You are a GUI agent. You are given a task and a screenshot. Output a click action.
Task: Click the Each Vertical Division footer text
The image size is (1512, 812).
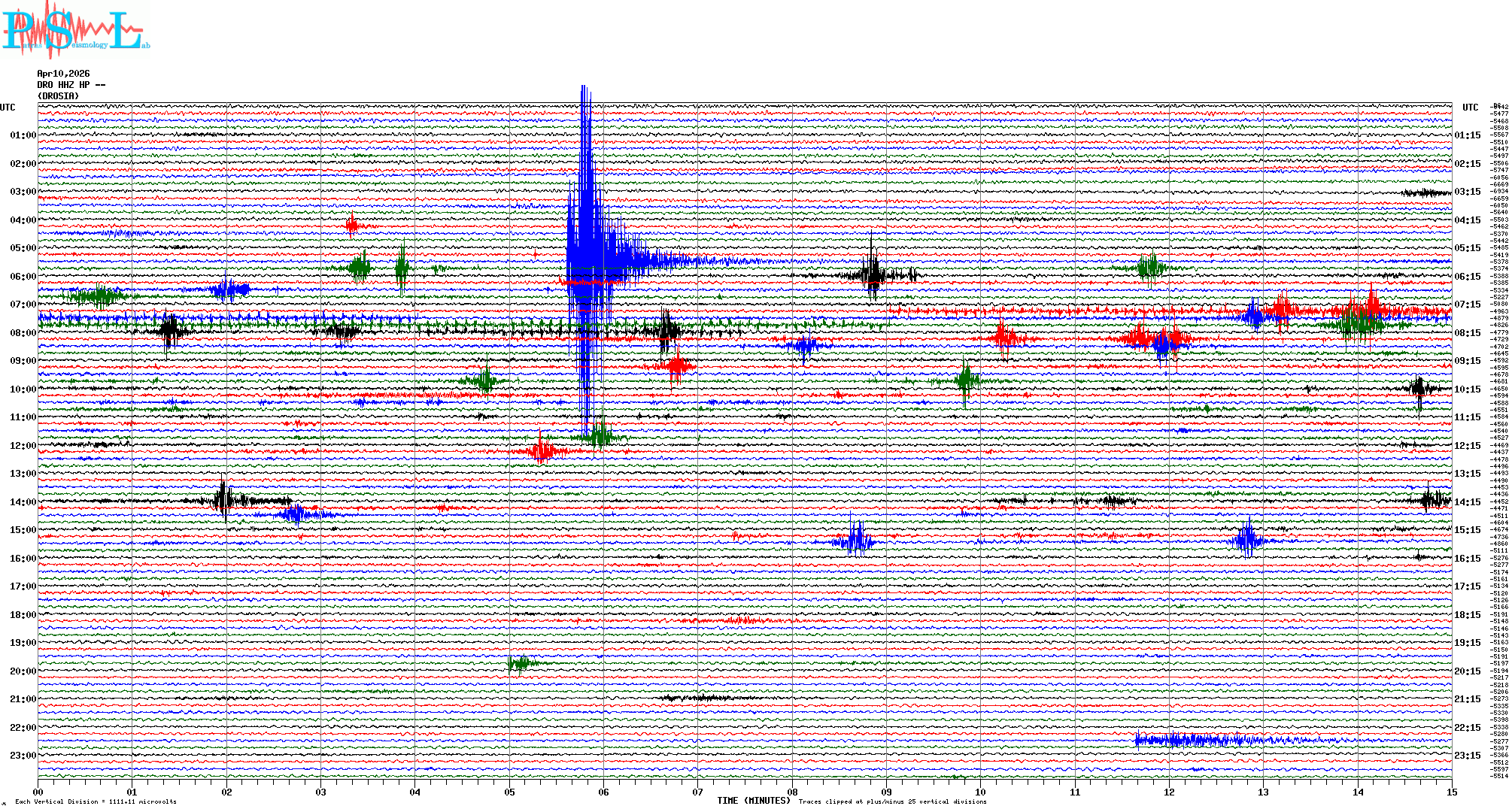96,801
